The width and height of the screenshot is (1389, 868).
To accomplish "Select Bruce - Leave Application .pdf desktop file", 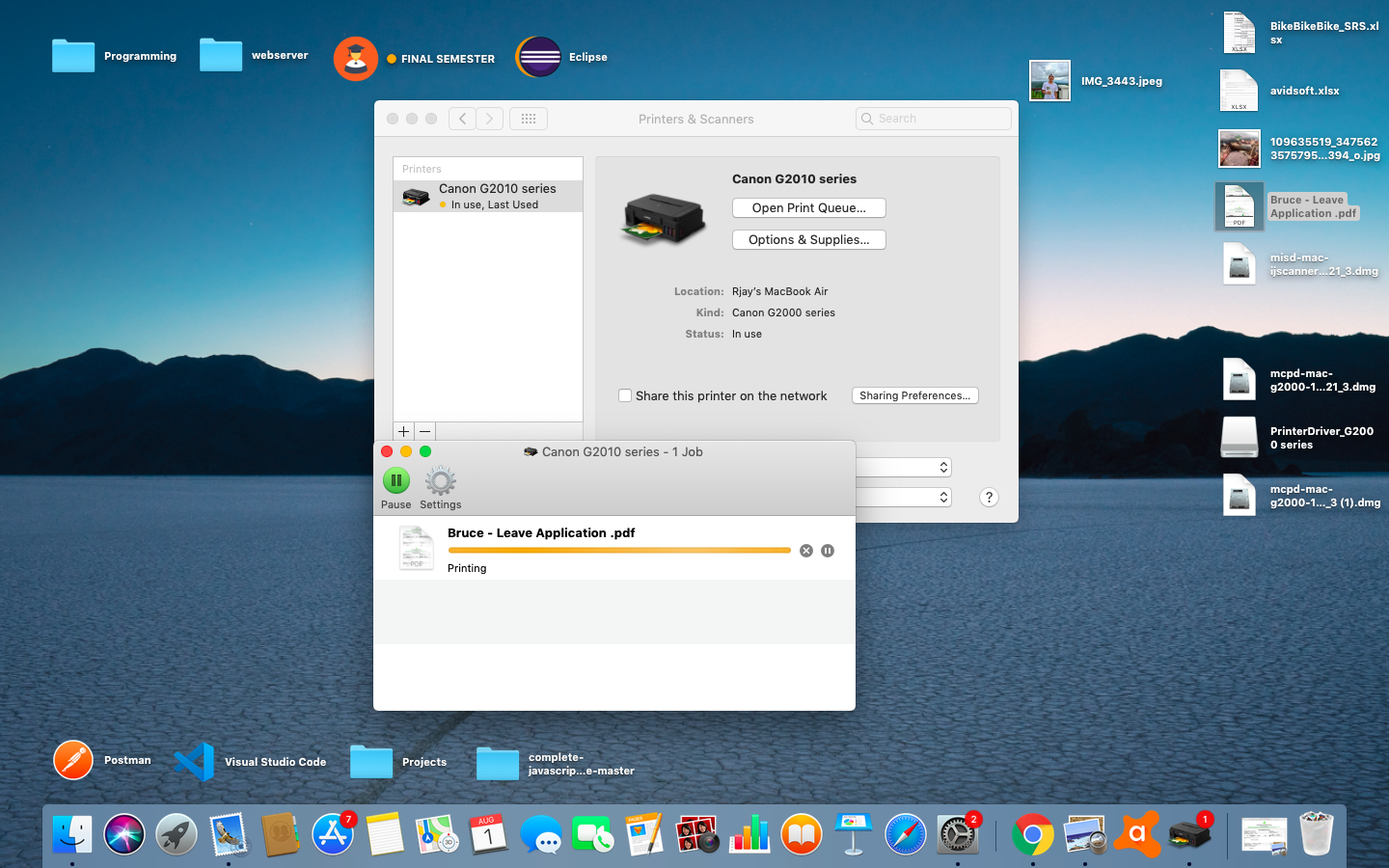I will click(1239, 206).
